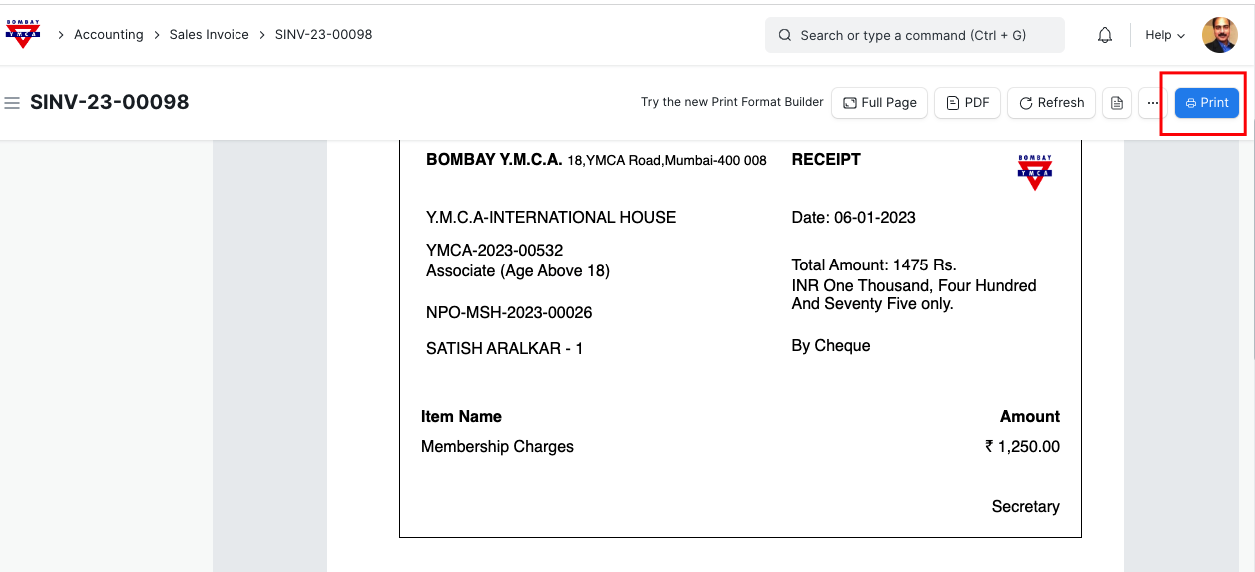The image size is (1255, 572).
Task: Open the three-dots more options menu
Action: point(1152,103)
